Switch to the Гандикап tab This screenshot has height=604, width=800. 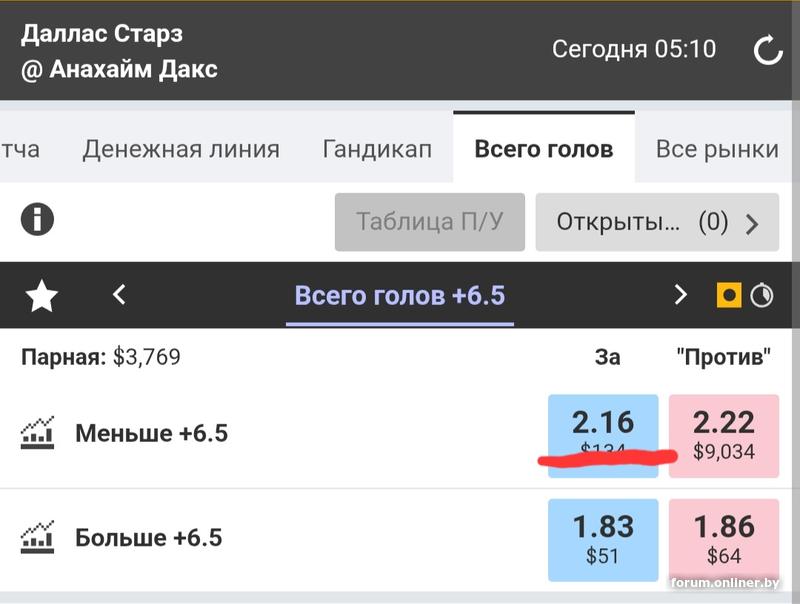pyautogui.click(x=377, y=150)
